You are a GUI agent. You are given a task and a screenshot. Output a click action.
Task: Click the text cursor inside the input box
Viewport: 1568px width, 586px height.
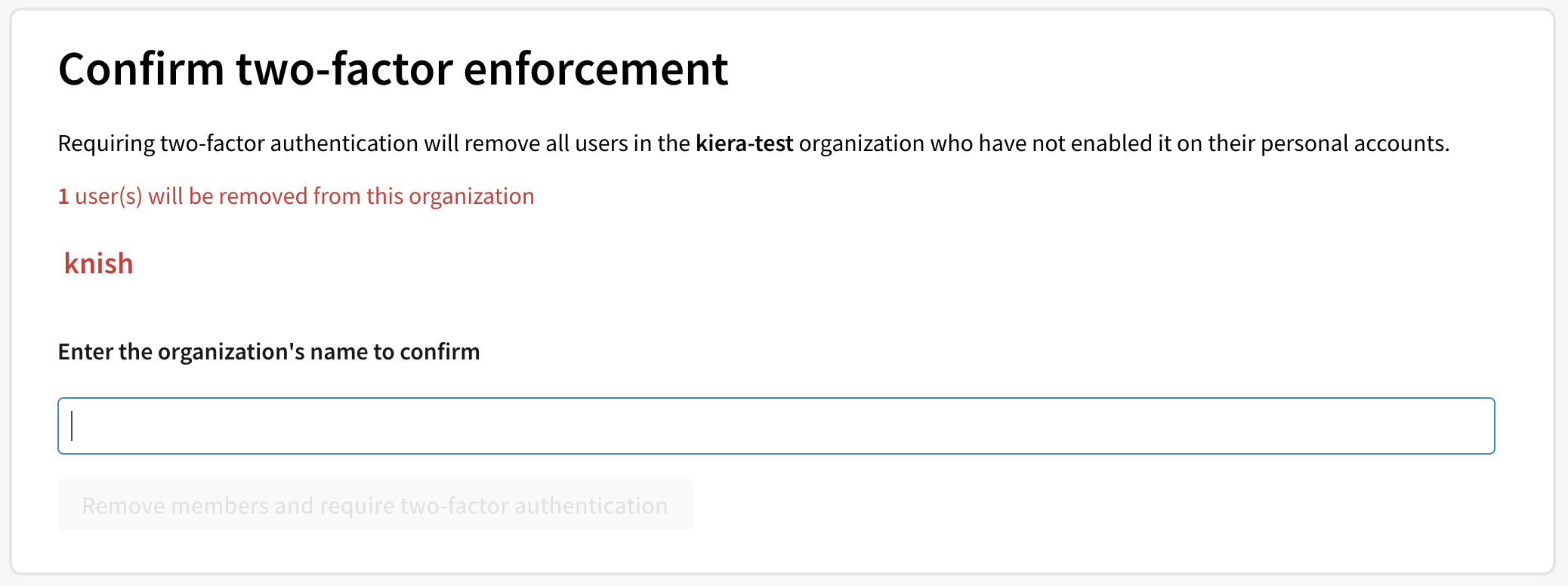72,425
